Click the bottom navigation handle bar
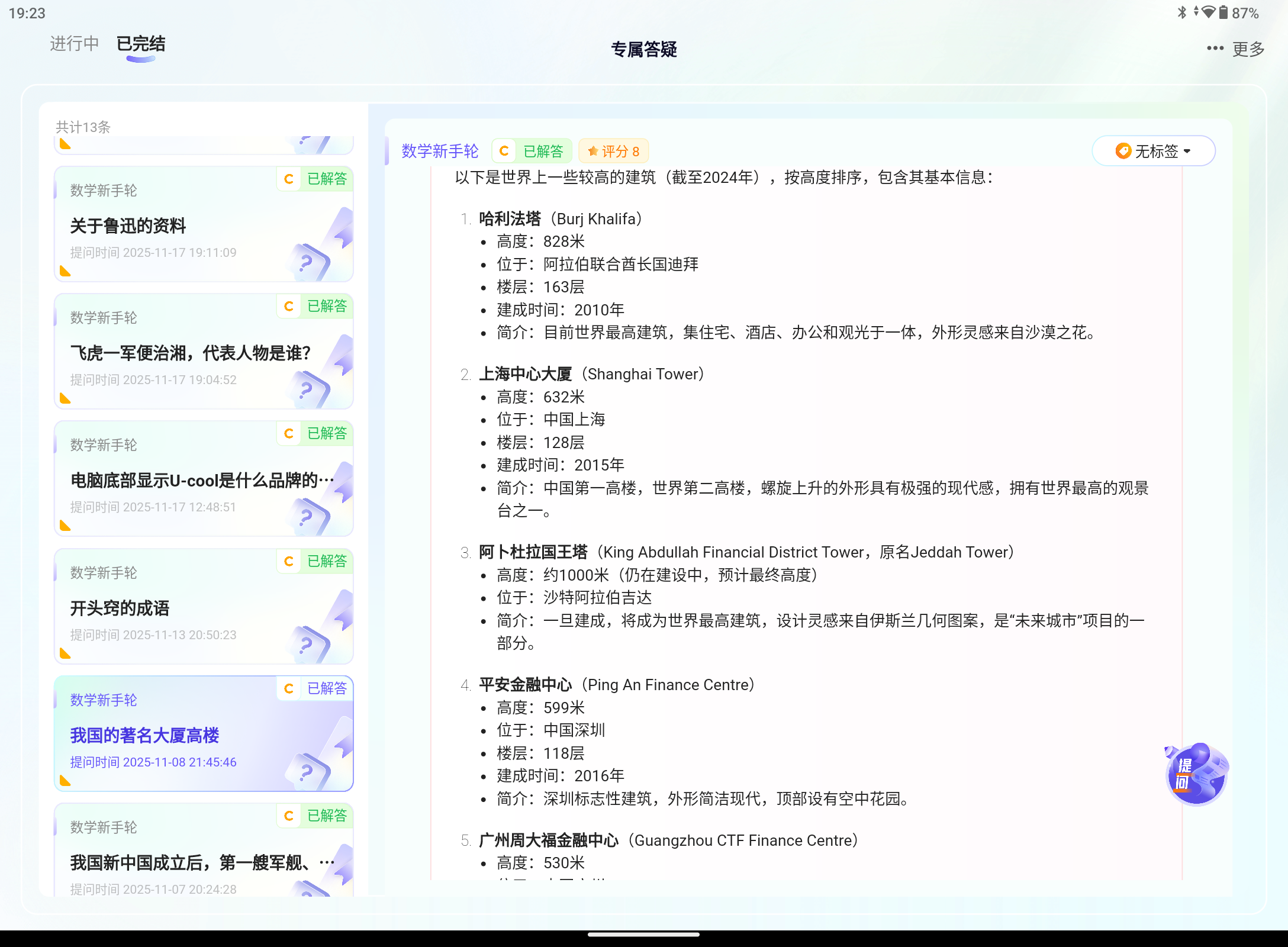 (x=643, y=933)
